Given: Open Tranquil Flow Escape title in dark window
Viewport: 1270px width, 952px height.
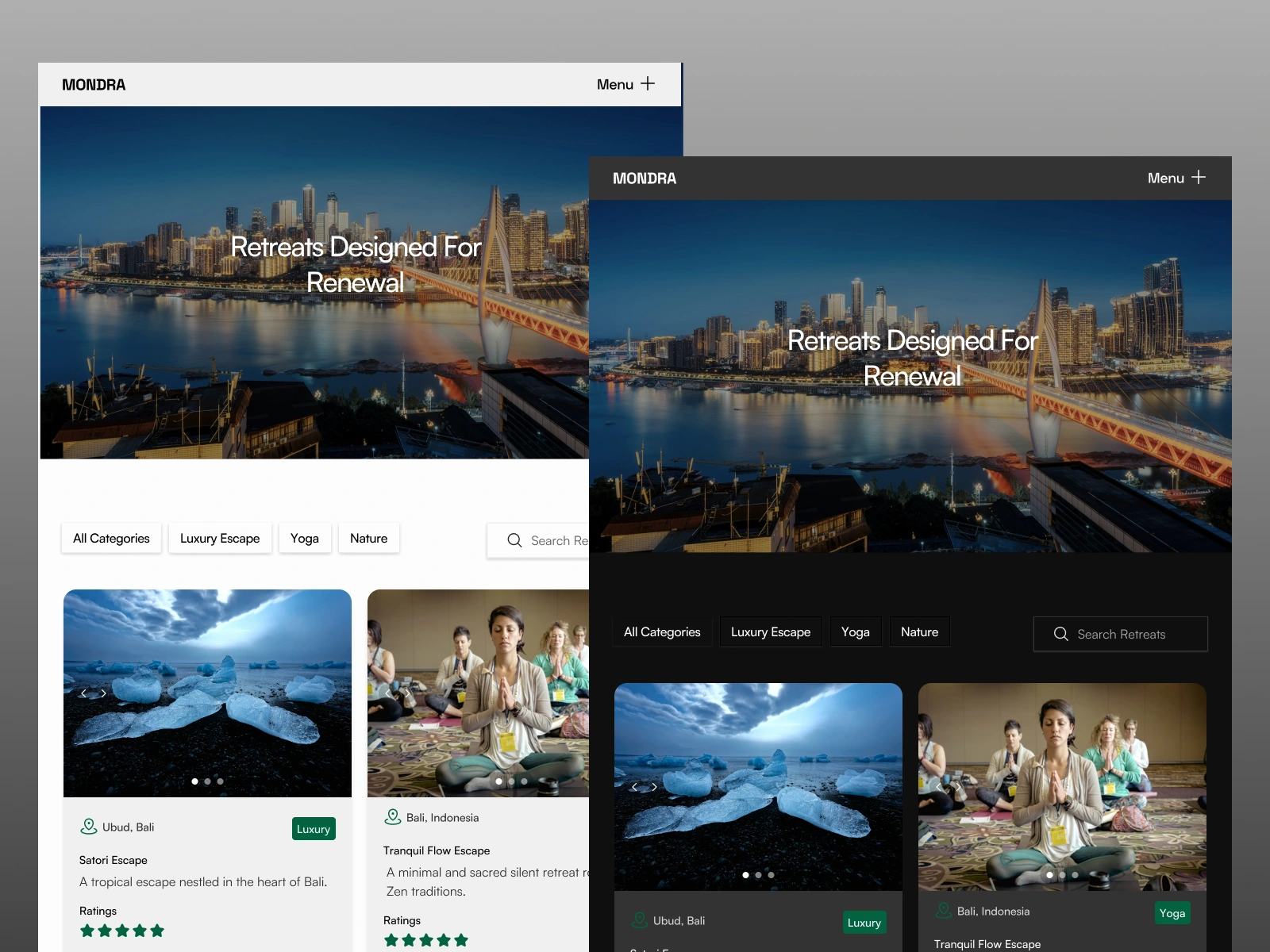Looking at the screenshot, I should tap(987, 944).
